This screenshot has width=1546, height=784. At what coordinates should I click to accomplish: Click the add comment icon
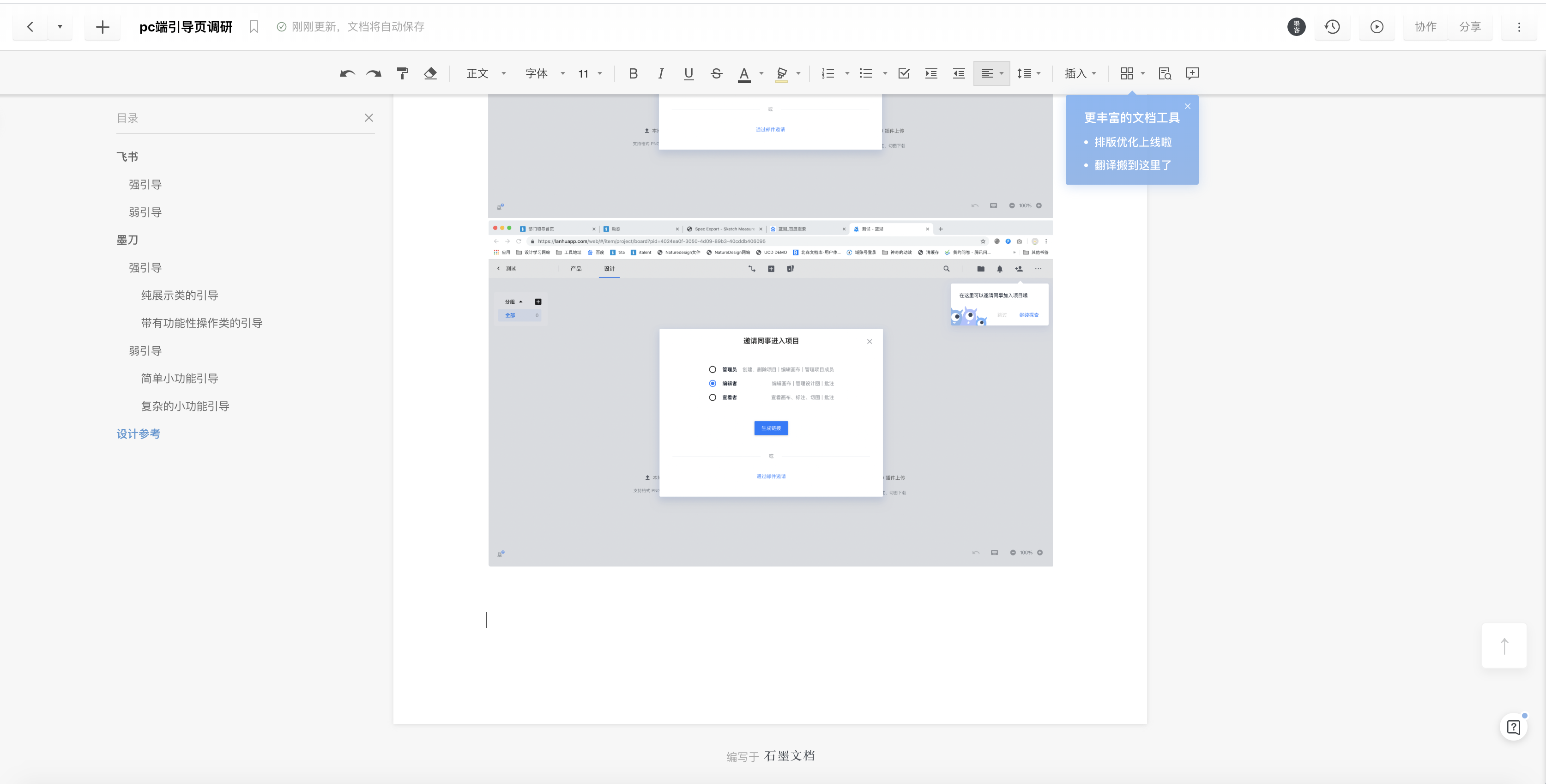coord(1192,73)
